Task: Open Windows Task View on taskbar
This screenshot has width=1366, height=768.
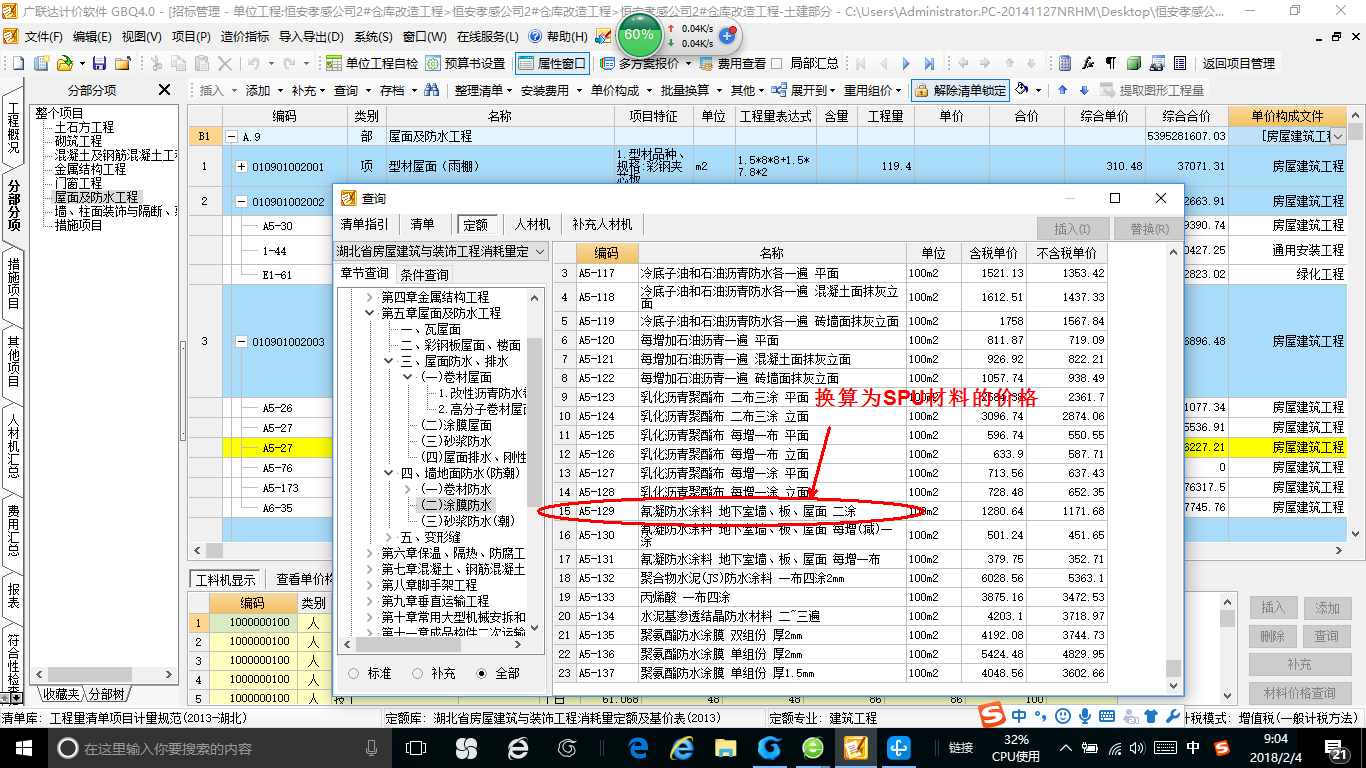Action: (x=416, y=748)
